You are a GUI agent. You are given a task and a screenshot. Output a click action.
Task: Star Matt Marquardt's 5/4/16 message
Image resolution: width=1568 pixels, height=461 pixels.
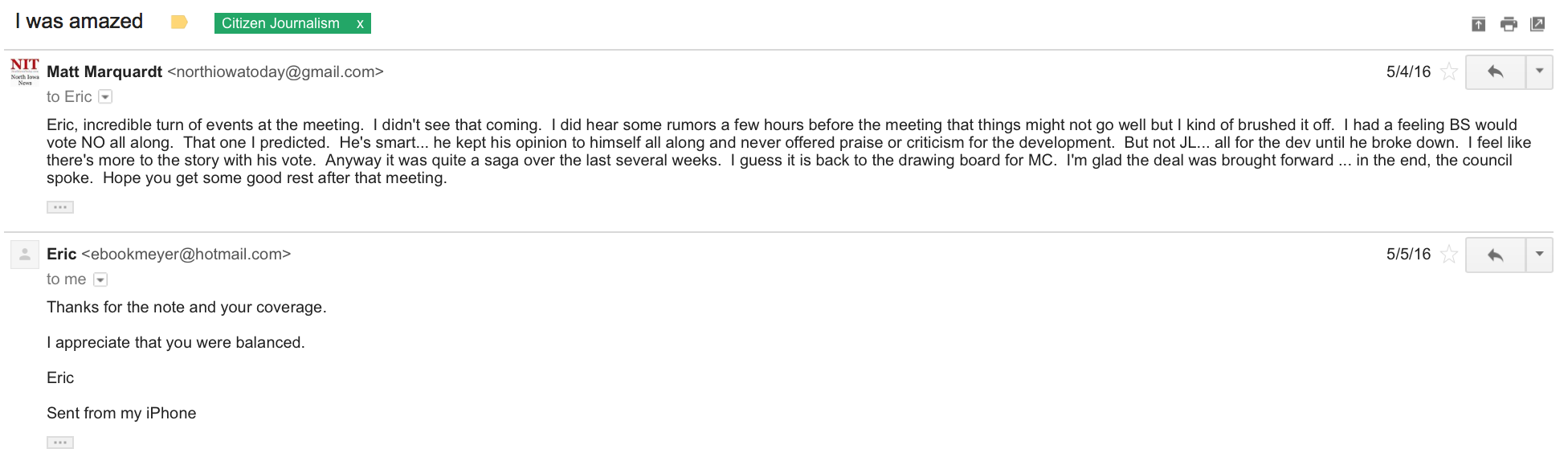(x=1449, y=72)
